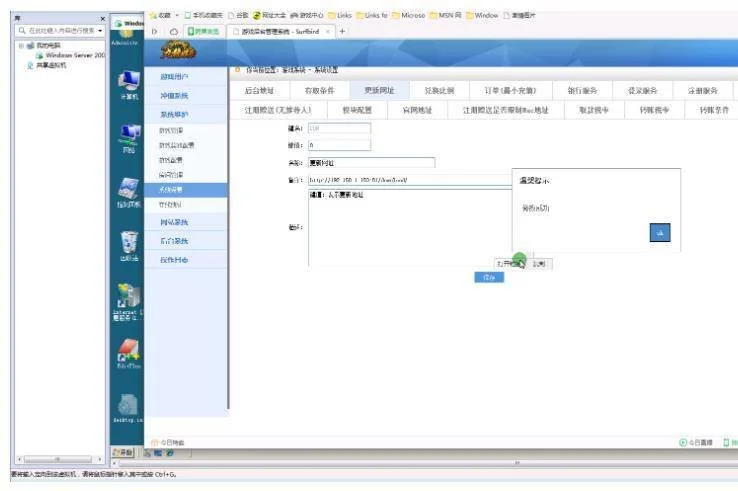Click the blue confirm button in popup dialog

[x=659, y=232]
